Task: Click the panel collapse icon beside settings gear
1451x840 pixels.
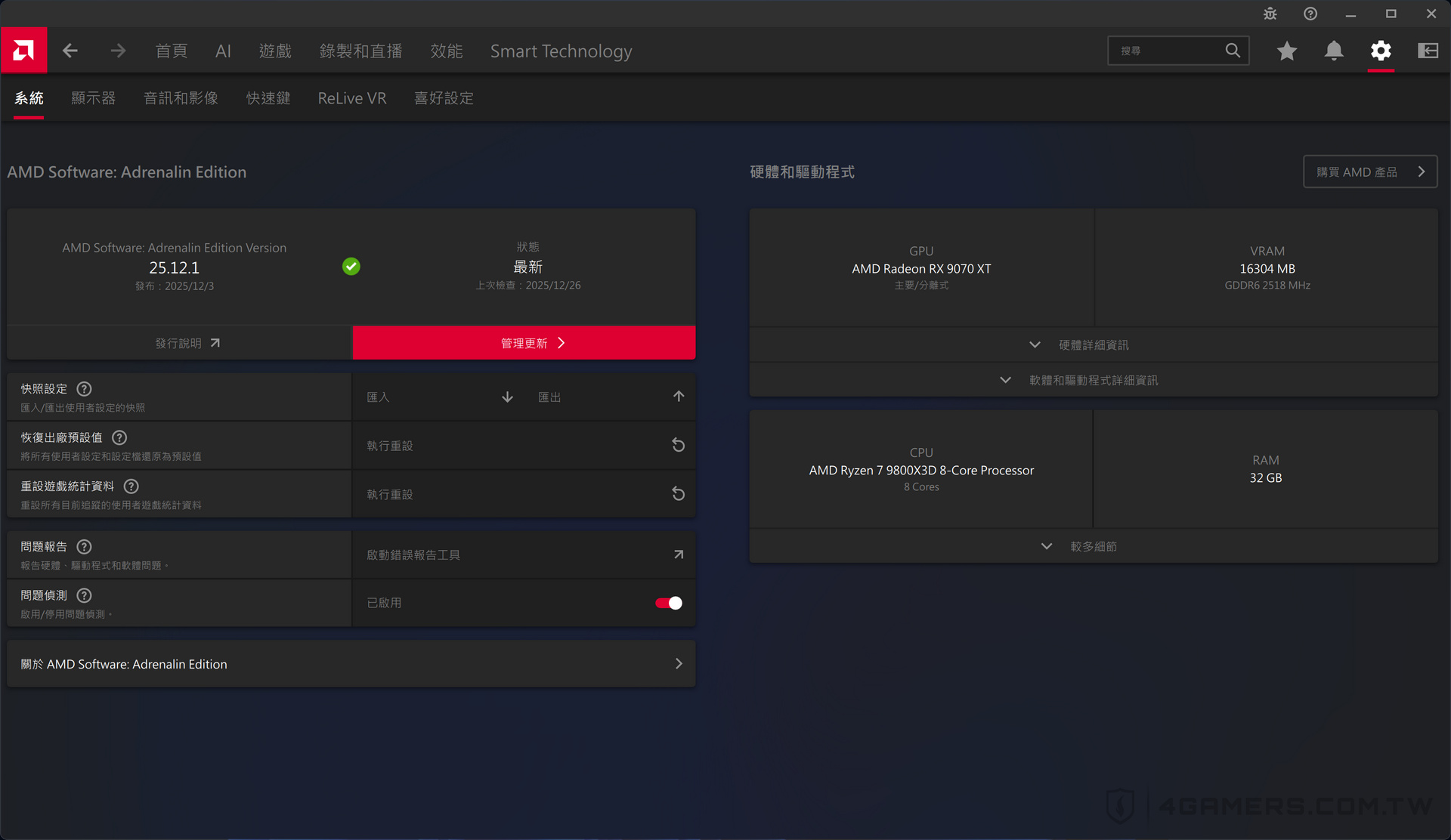Action: [1428, 50]
